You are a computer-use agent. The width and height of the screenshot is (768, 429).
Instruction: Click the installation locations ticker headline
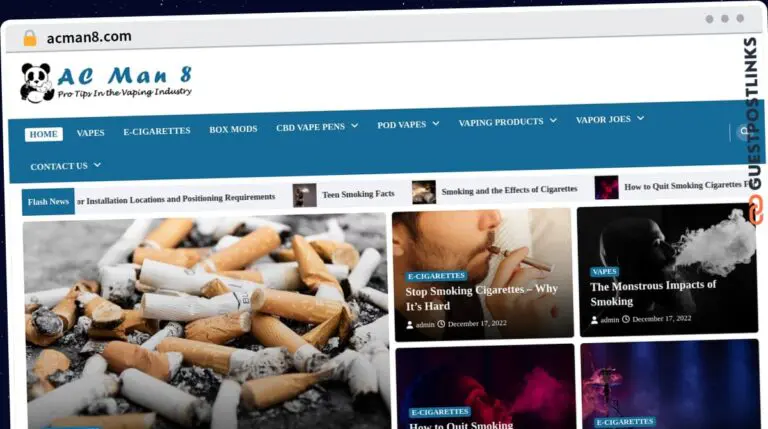175,199
